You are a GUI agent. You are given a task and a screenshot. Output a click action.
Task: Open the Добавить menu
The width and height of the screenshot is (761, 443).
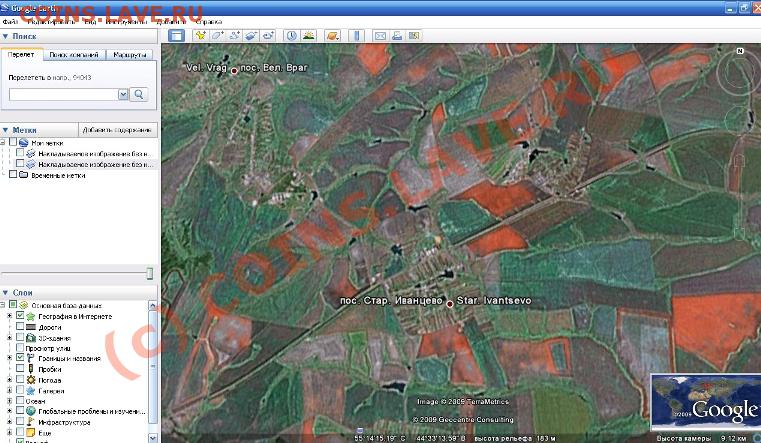pyautogui.click(x=171, y=22)
